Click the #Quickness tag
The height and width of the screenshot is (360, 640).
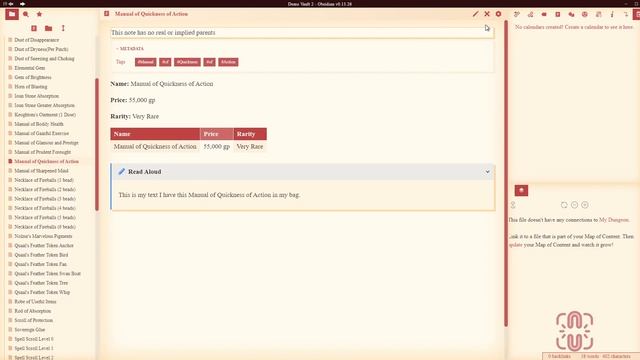pyautogui.click(x=187, y=62)
